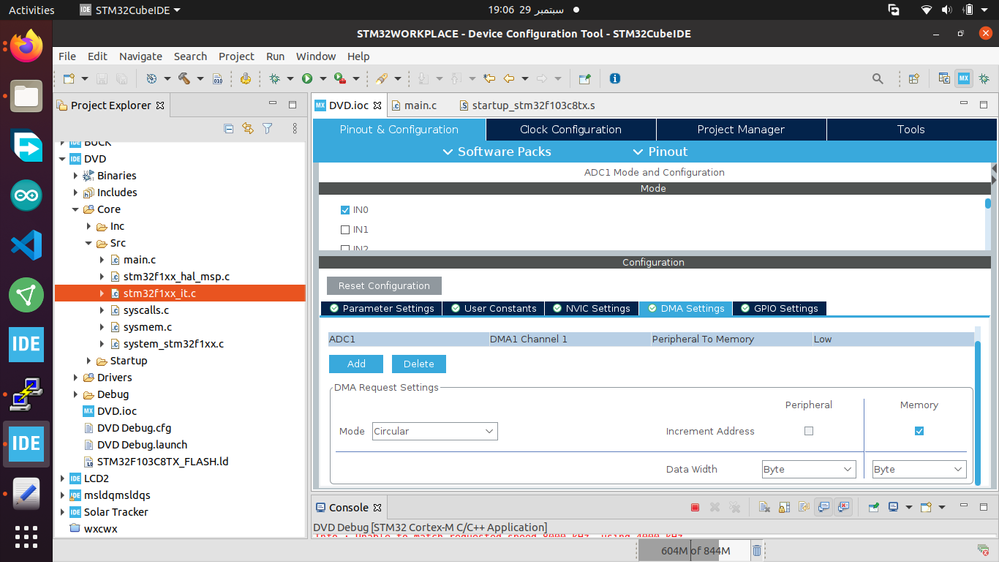Click the Reset Configuration button
This screenshot has width=999, height=562.
(384, 285)
